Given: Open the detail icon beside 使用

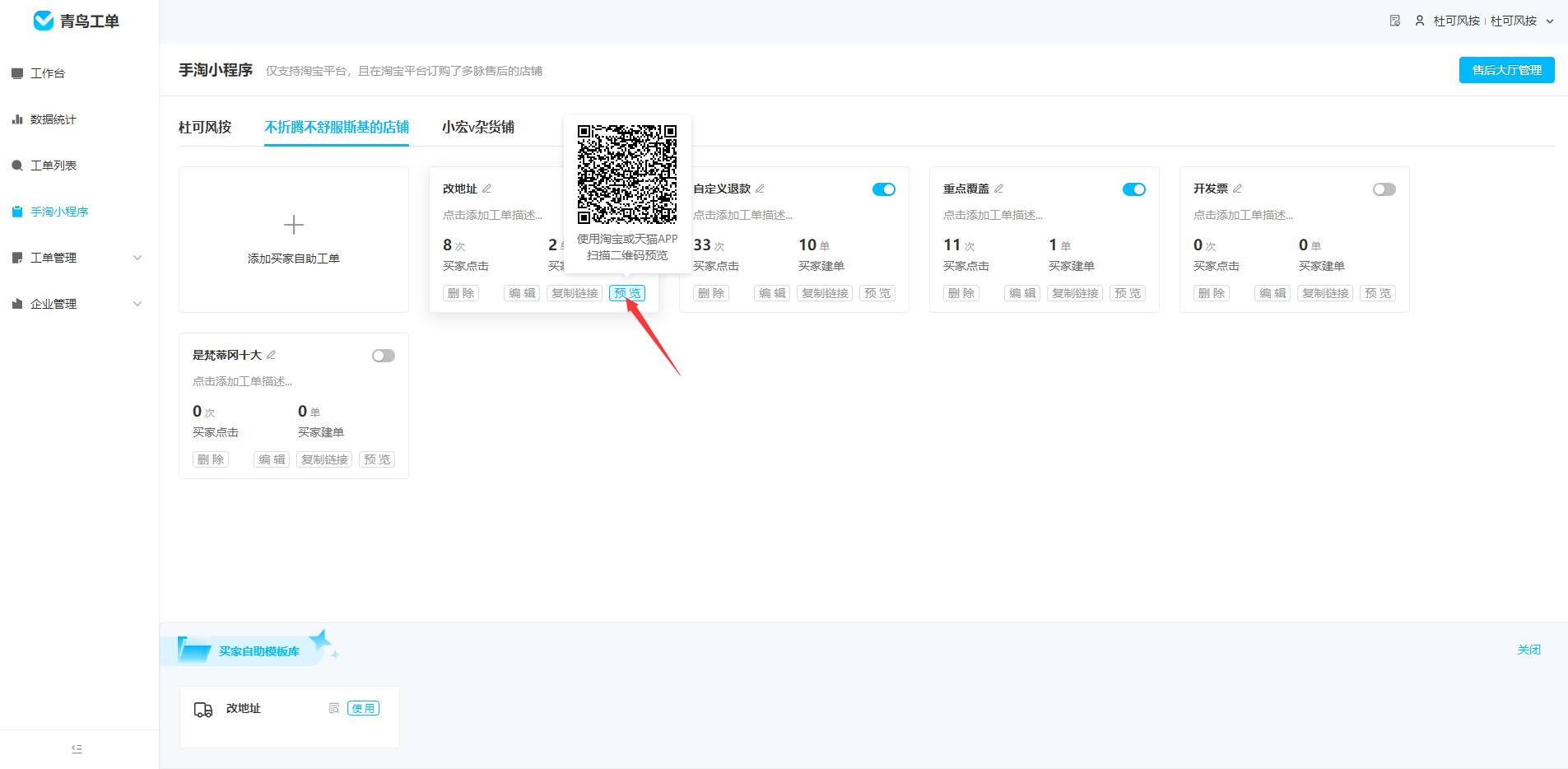Looking at the screenshot, I should coord(334,708).
